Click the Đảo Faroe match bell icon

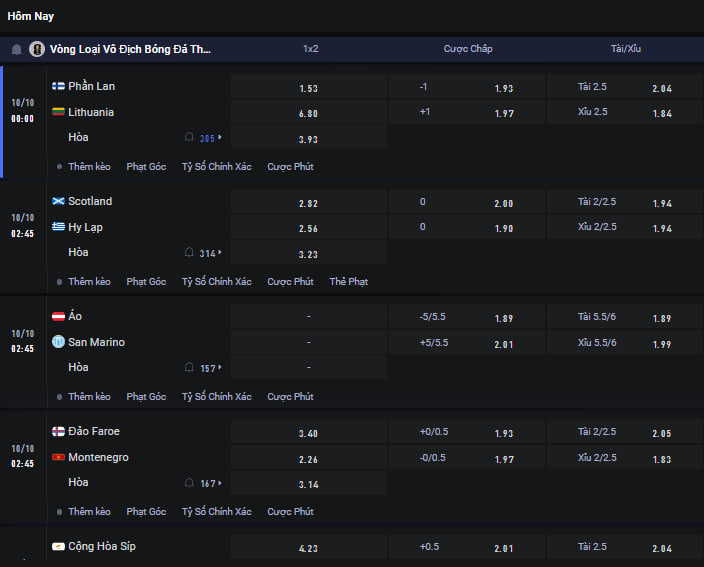189,483
